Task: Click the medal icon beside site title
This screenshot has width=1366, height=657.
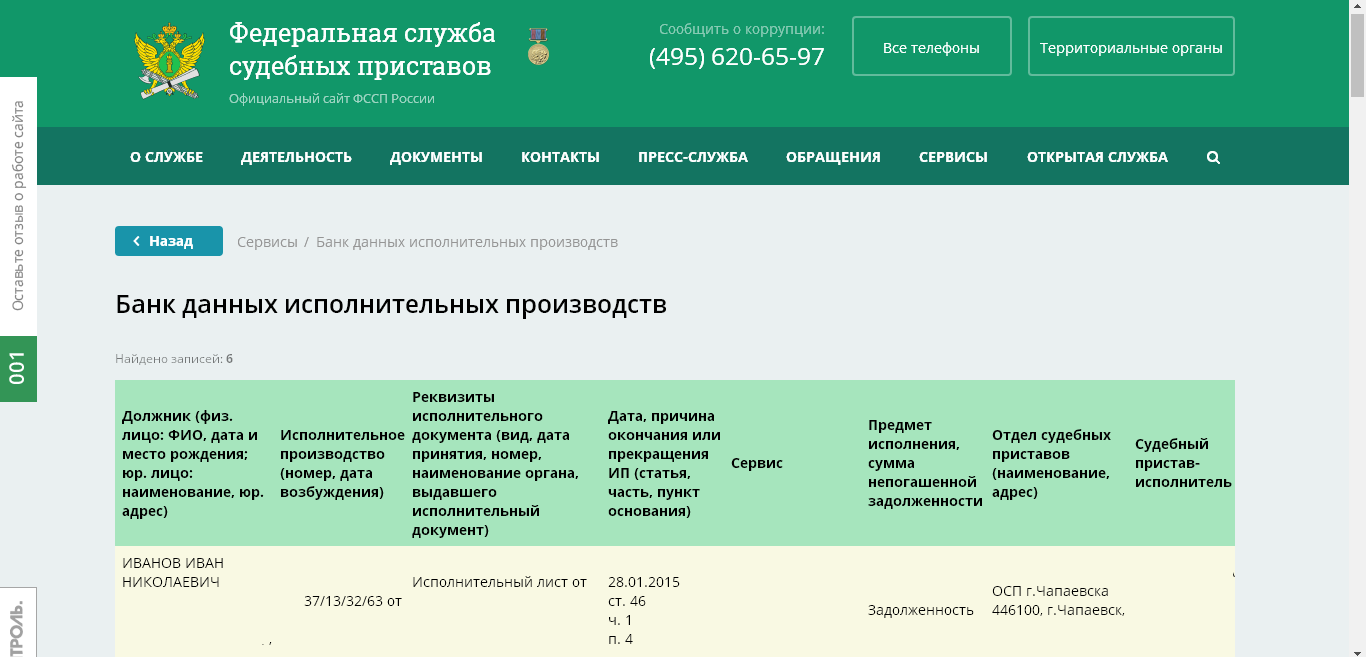Action: 538,47
